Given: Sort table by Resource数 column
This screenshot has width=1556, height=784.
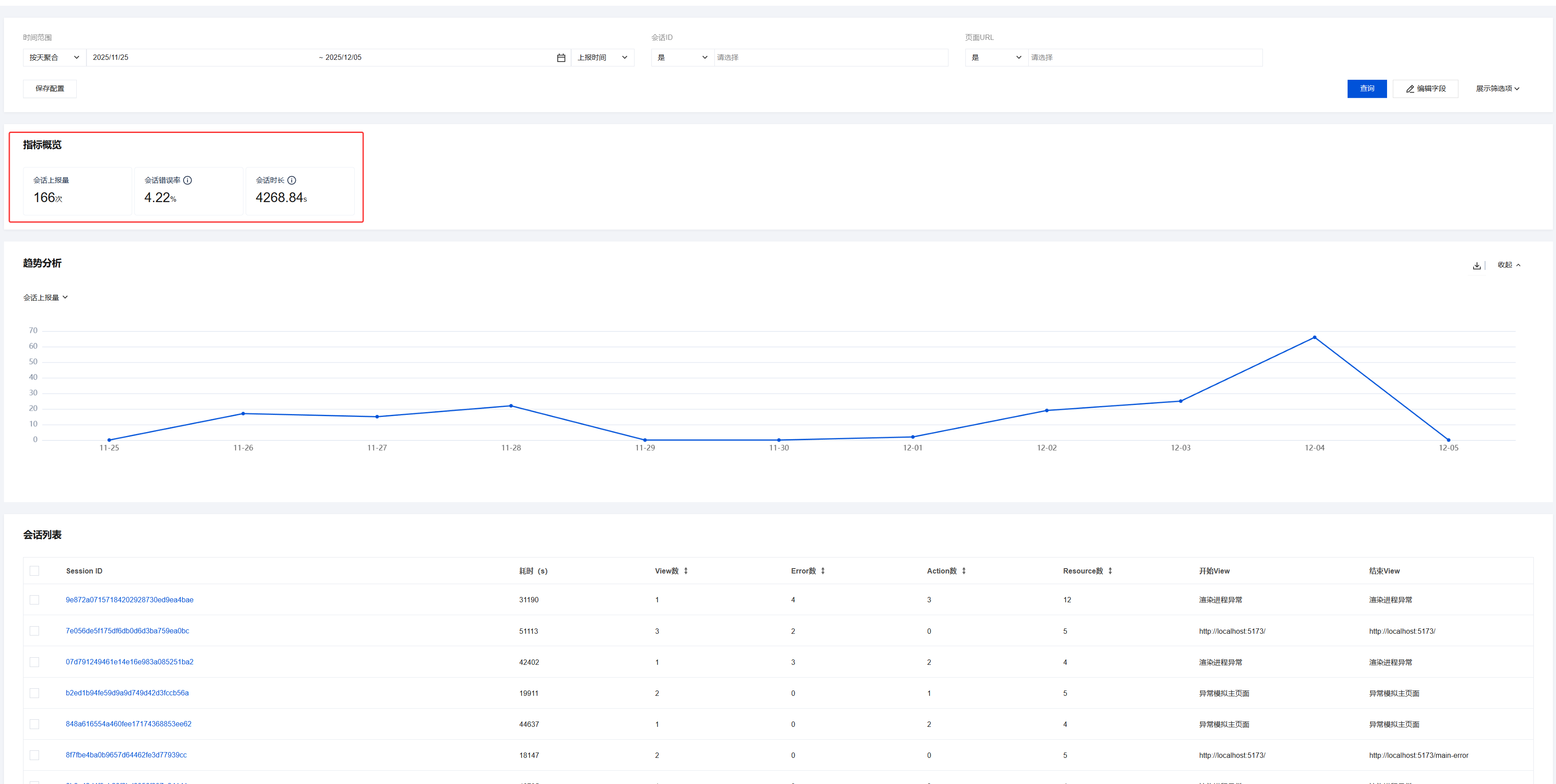Looking at the screenshot, I should (1110, 571).
